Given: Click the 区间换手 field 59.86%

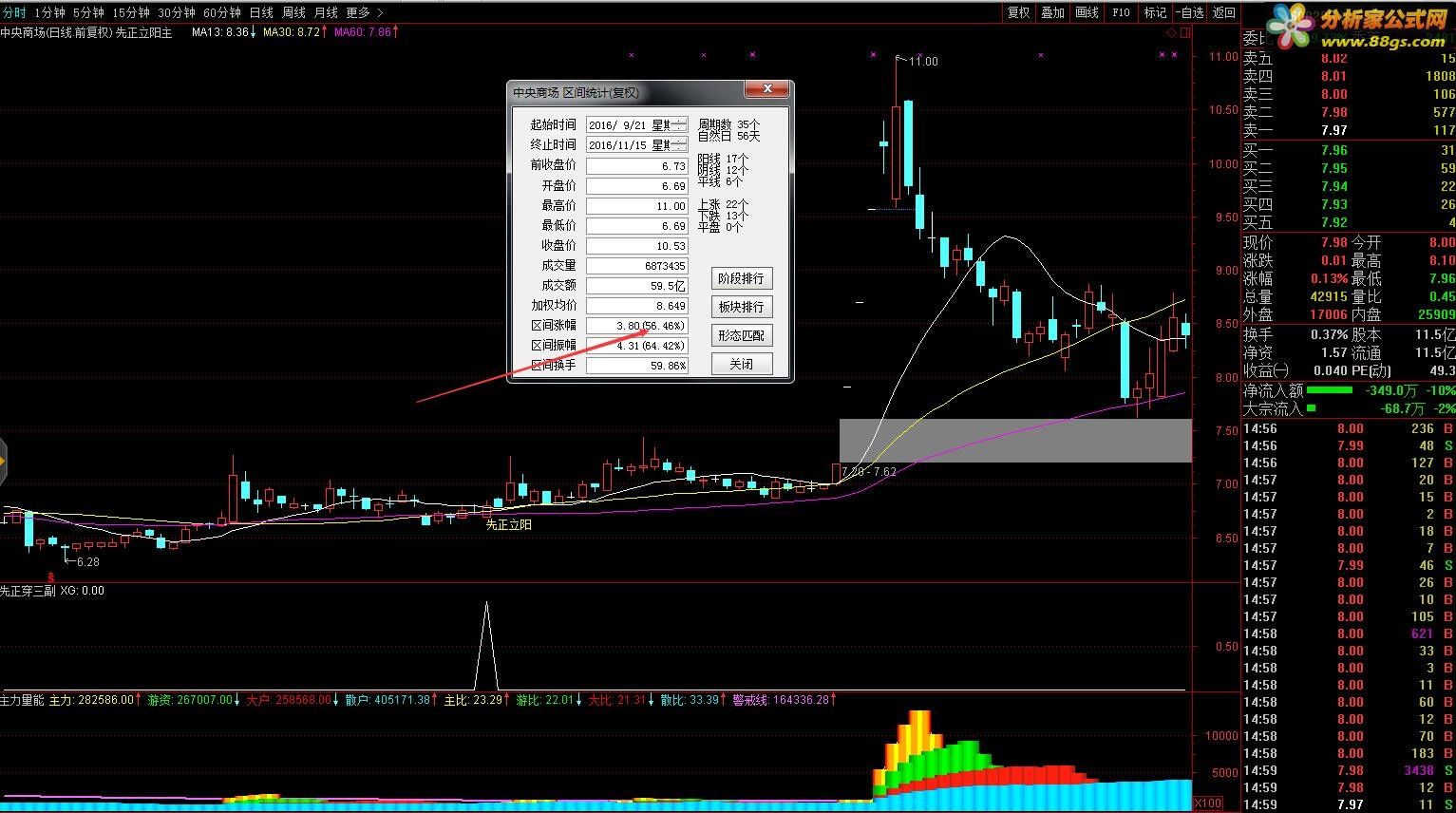Looking at the screenshot, I should click(x=636, y=365).
